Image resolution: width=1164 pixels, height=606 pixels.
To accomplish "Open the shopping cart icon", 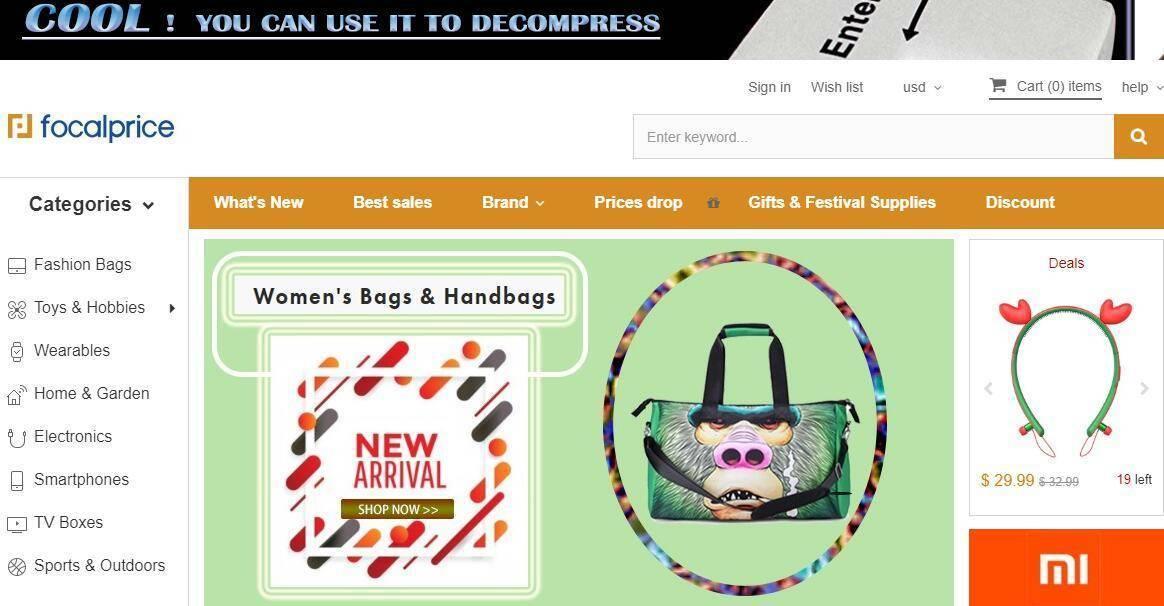I will (x=998, y=85).
